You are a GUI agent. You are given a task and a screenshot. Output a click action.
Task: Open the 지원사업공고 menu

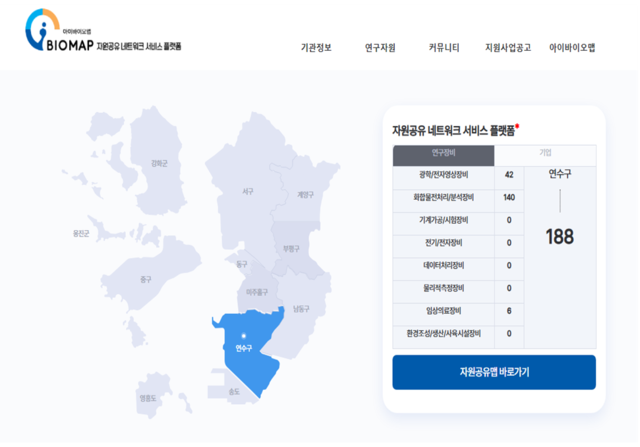pos(508,48)
